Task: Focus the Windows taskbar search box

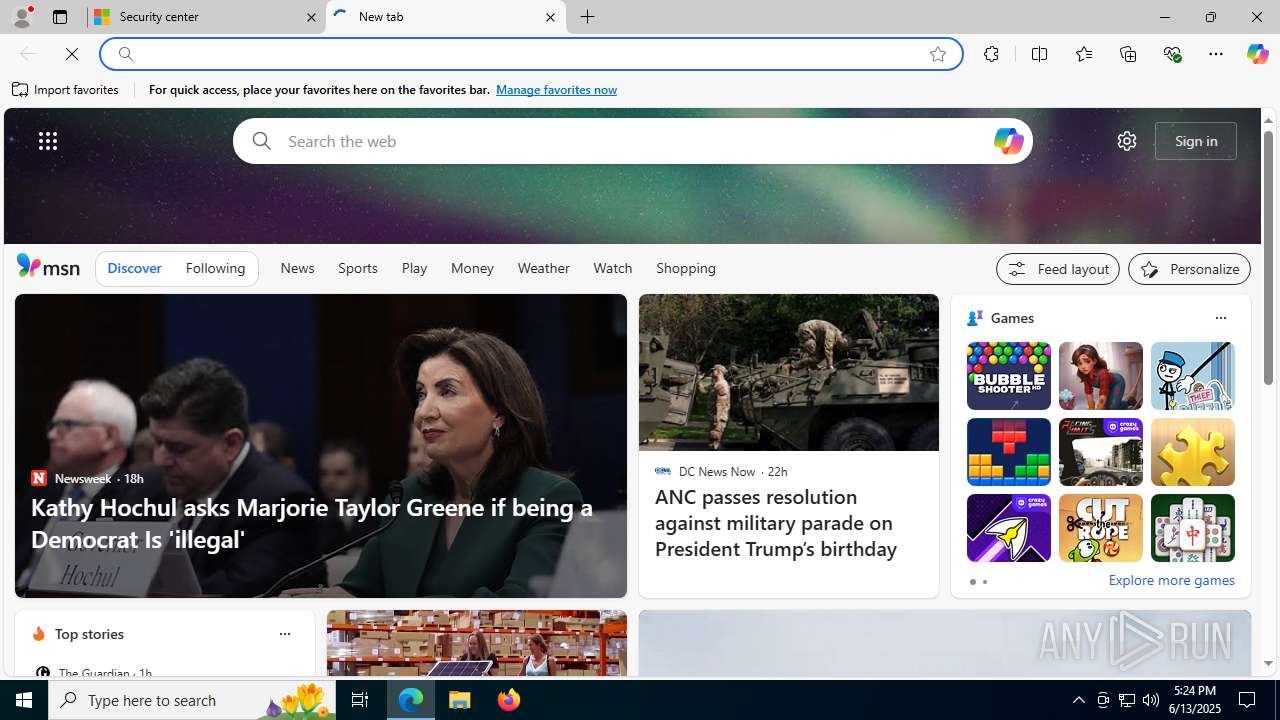Action: 191,700
